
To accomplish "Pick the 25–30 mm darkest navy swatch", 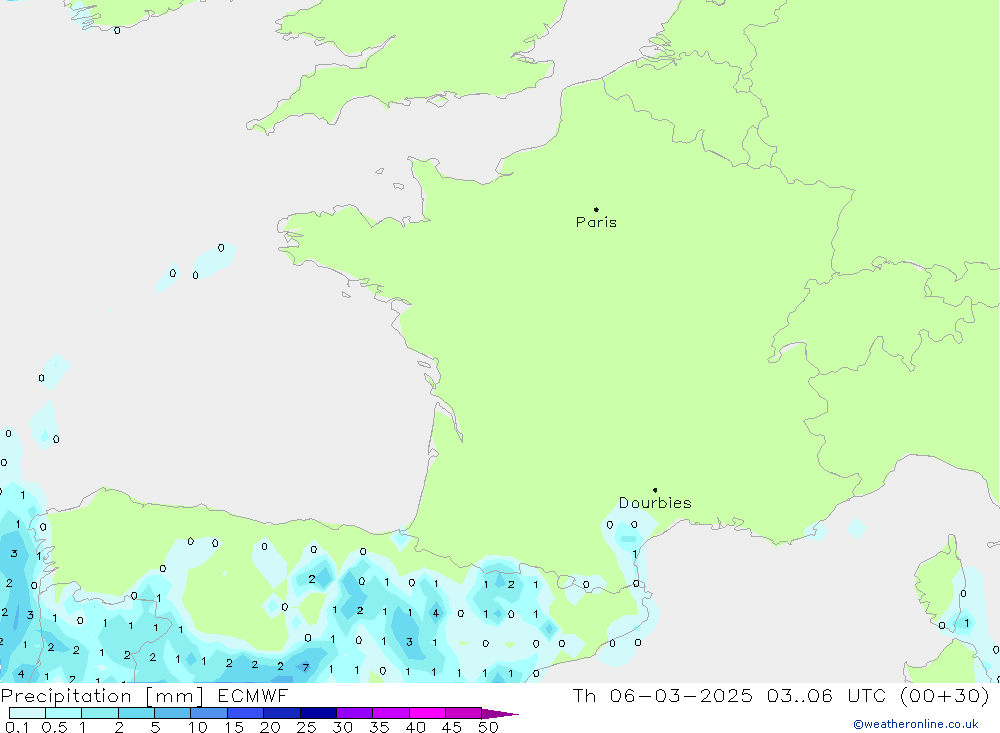I will pos(318,713).
